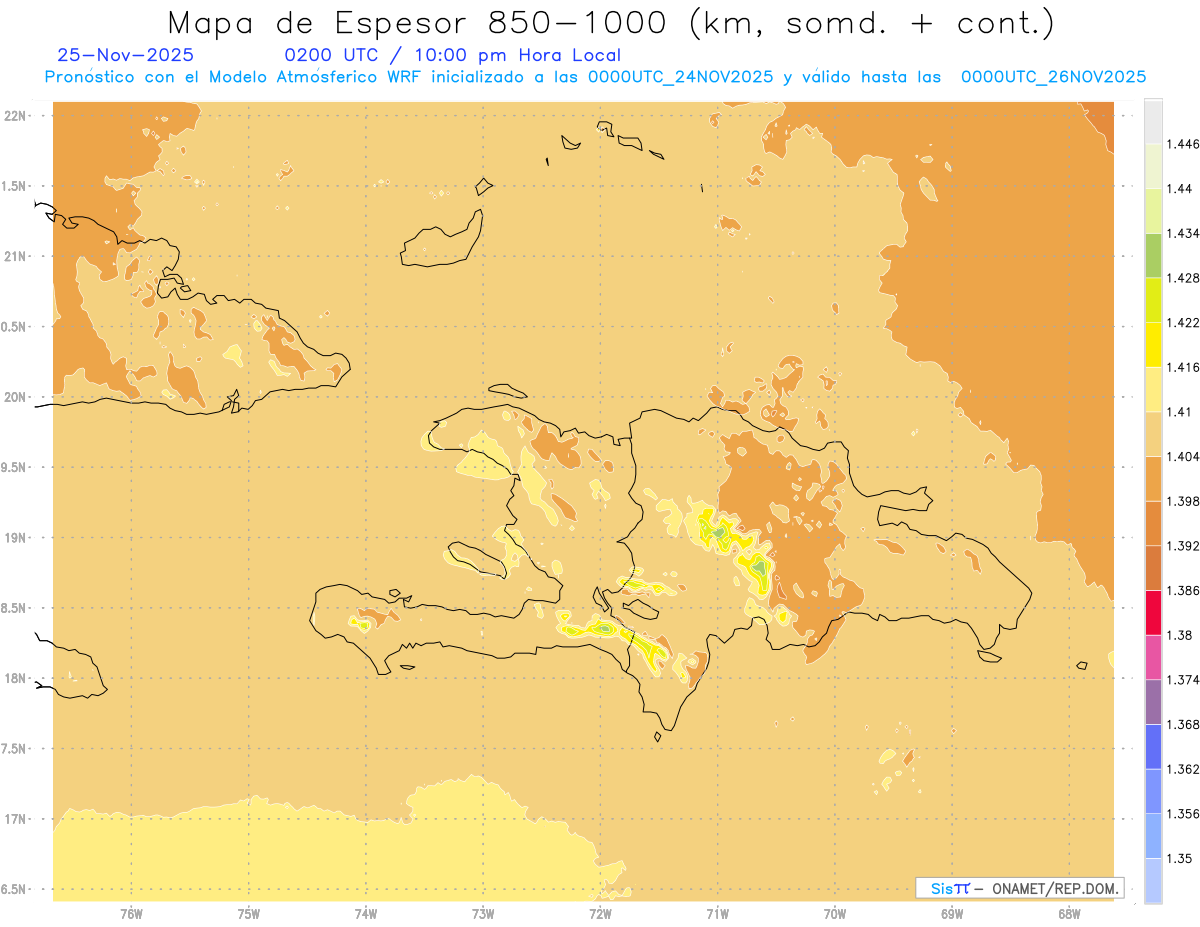The width and height of the screenshot is (1200, 927).
Task: Click the 69W longitude axis label
Action: [x=952, y=914]
